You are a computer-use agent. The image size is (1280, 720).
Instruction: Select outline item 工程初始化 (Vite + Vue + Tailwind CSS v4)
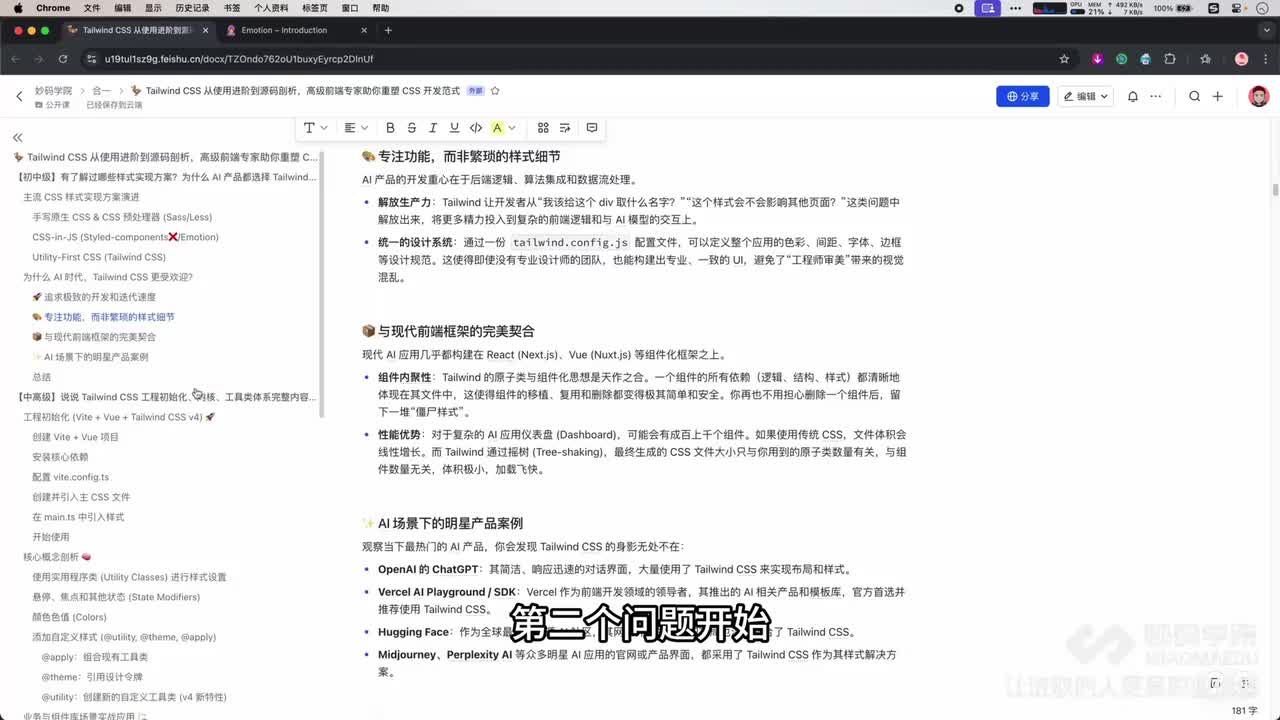pyautogui.click(x=119, y=417)
